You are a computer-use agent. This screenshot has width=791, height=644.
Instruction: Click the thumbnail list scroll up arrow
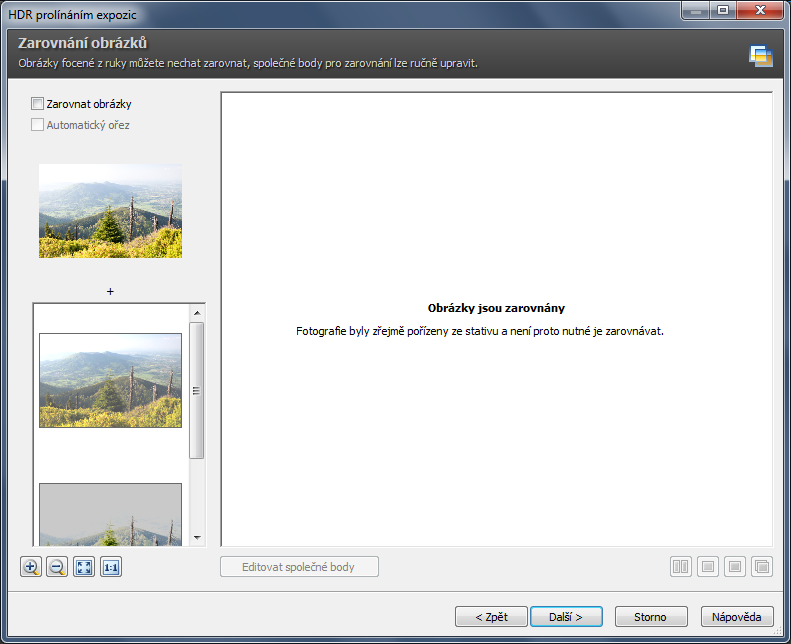click(x=197, y=313)
